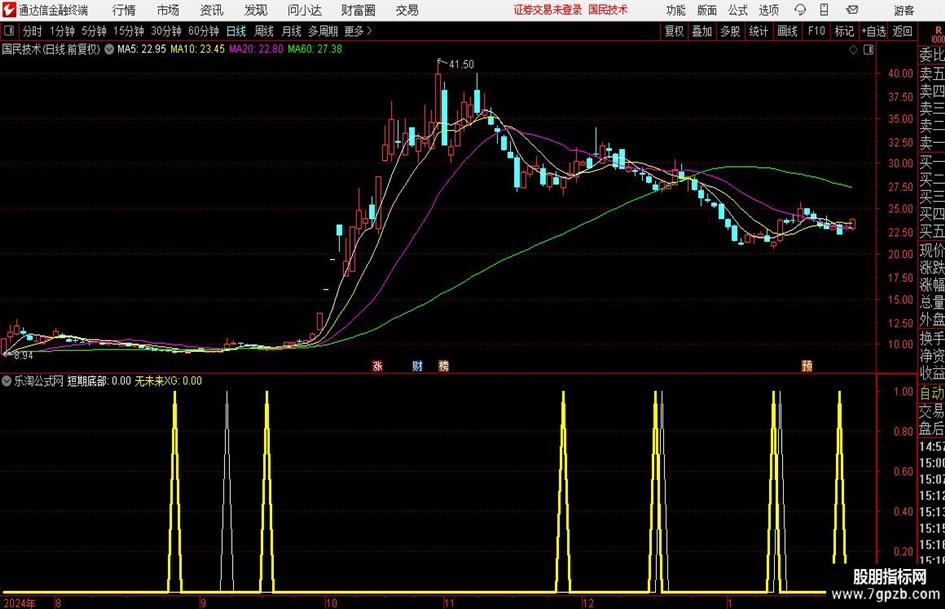Click the MA60: 27.38 indicator label
945x609 pixels.
point(315,49)
